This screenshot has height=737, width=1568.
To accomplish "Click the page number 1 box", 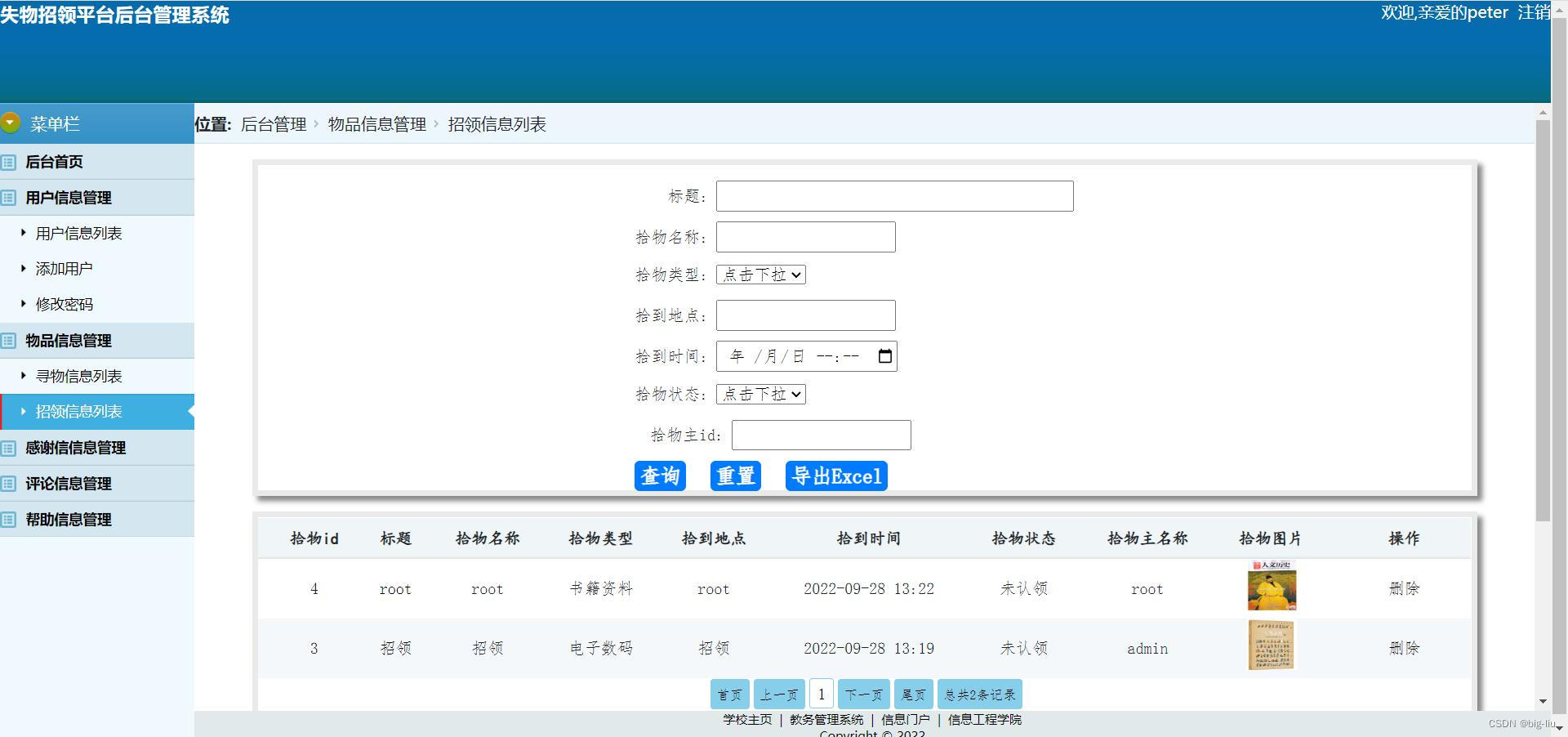I will pyautogui.click(x=822, y=695).
